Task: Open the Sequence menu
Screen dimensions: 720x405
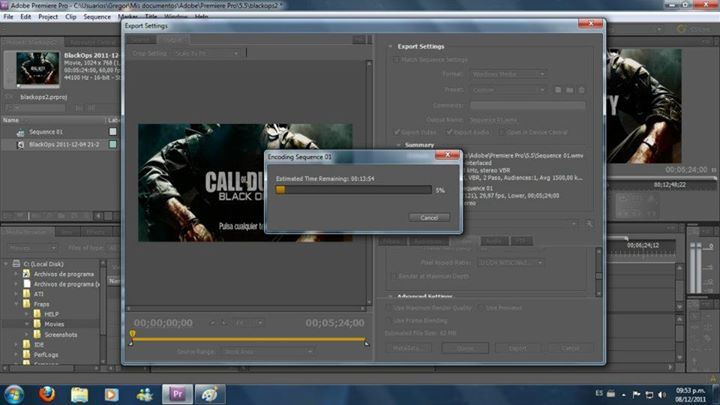Action: point(97,17)
